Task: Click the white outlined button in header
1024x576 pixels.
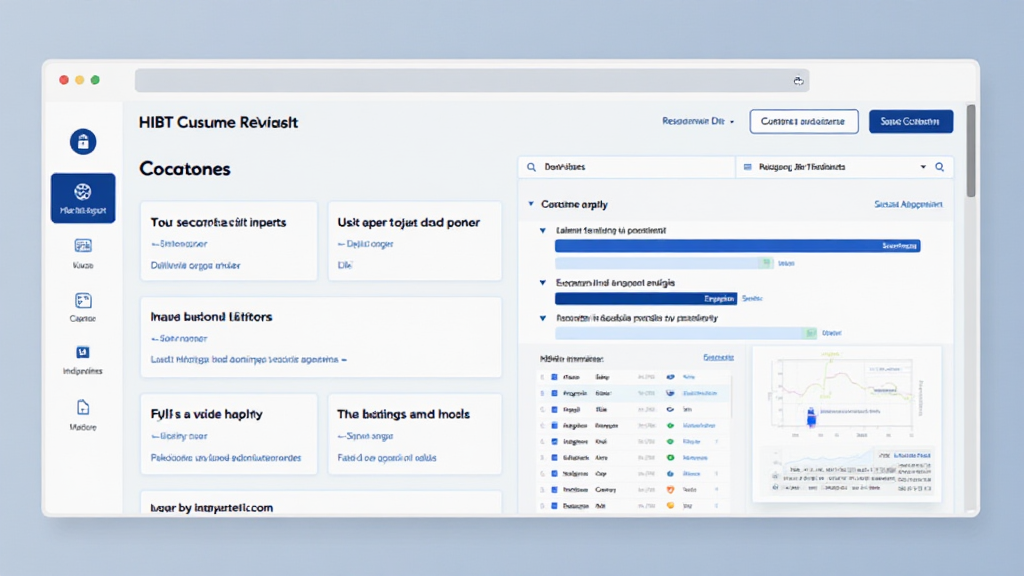Action: 803,121
